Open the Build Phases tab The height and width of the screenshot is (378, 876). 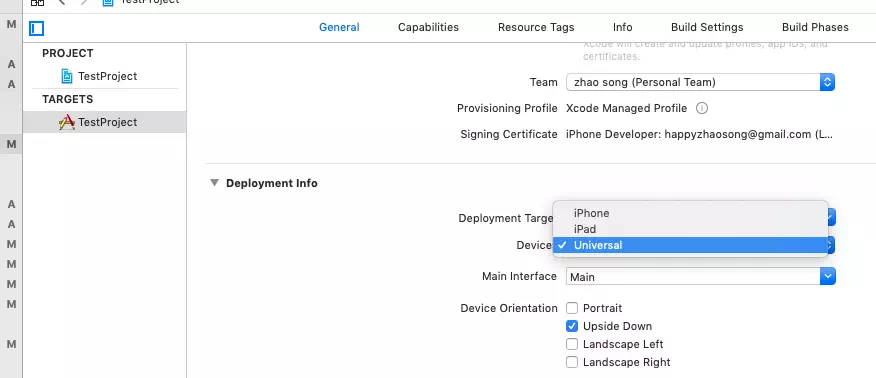pos(815,27)
